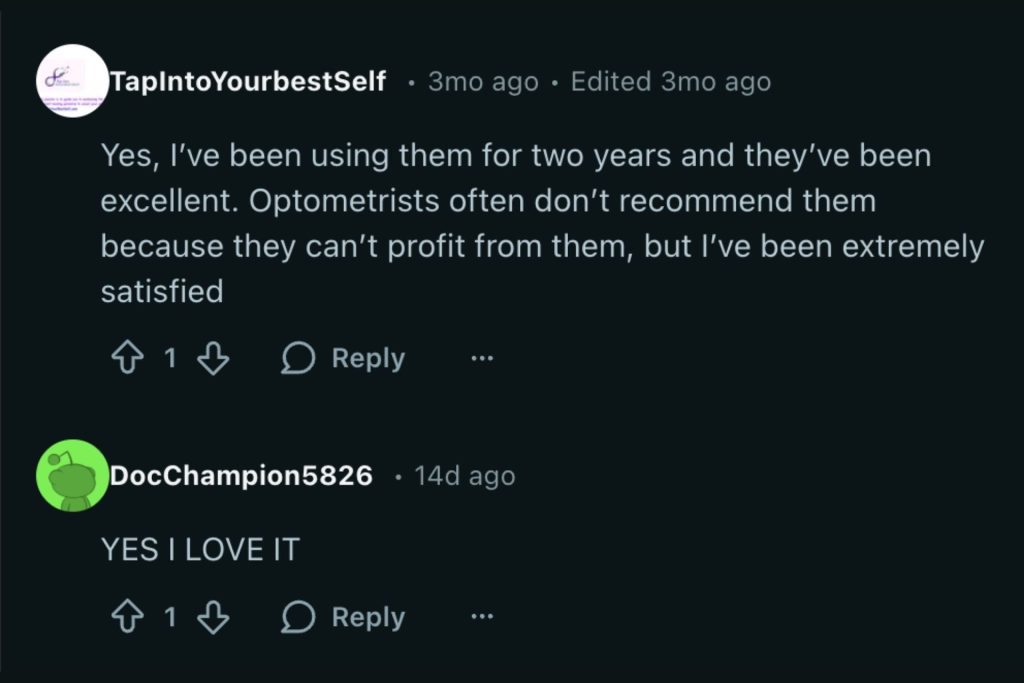The height and width of the screenshot is (683, 1024).
Task: Upvote TapIntoYourbestSelf's comment
Action: [128, 357]
